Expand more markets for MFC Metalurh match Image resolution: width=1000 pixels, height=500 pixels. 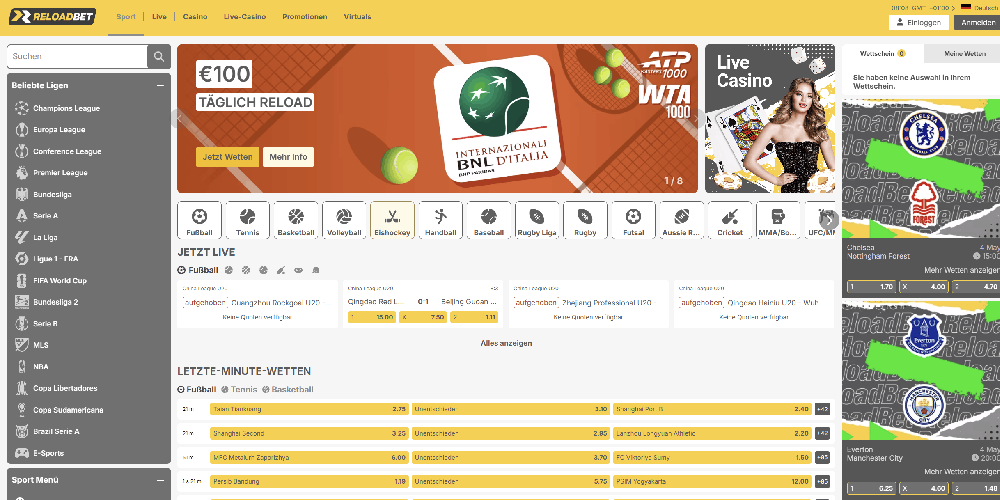click(x=823, y=457)
